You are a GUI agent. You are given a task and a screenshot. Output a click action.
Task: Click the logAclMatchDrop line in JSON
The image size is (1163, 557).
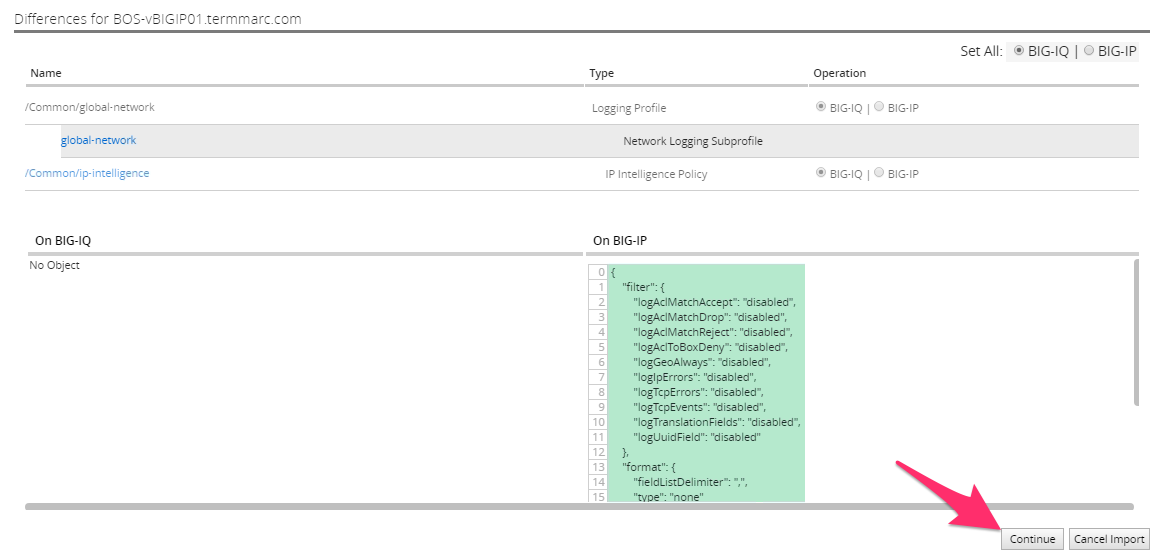click(x=710, y=317)
